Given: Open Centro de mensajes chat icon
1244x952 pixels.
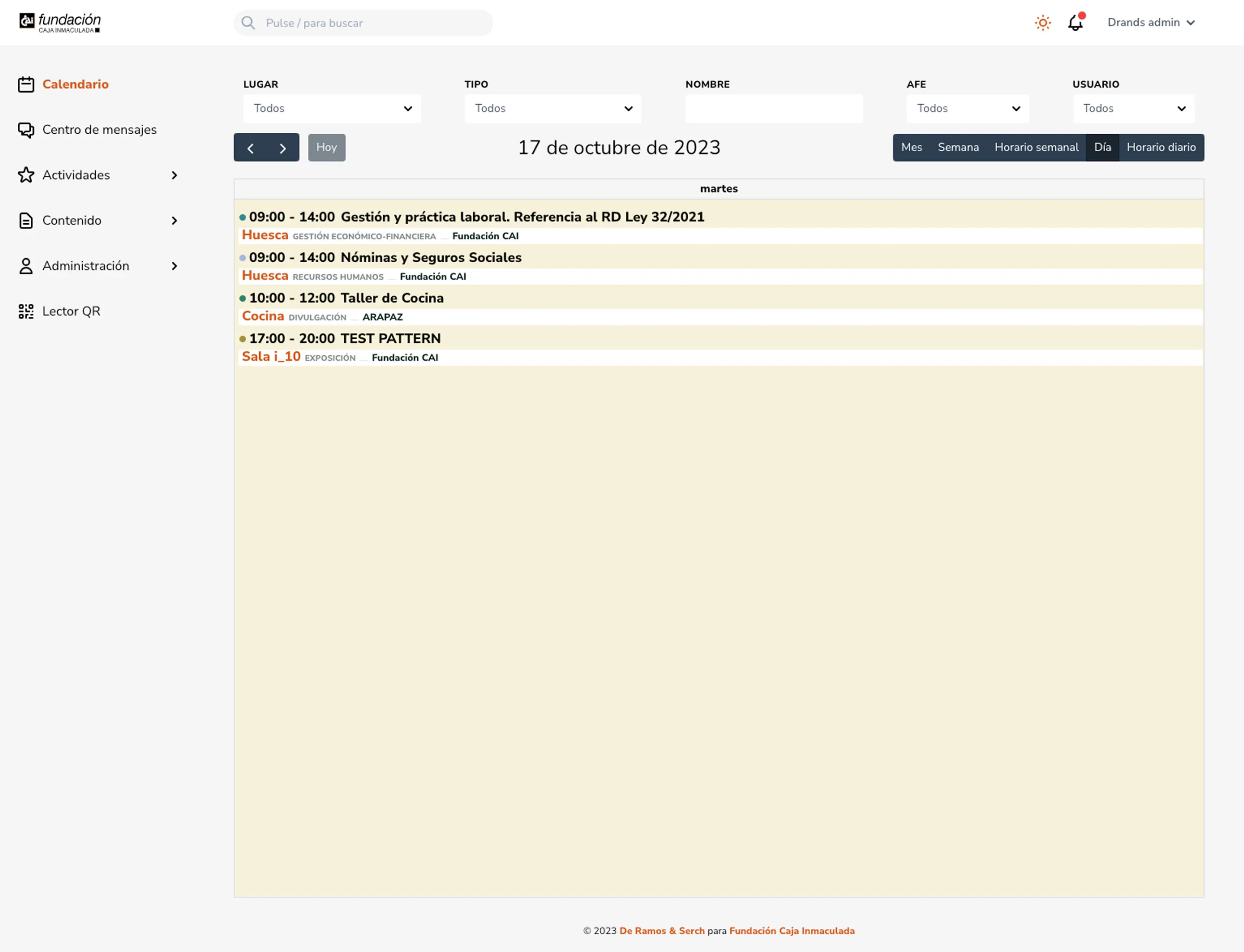Looking at the screenshot, I should coord(26,130).
